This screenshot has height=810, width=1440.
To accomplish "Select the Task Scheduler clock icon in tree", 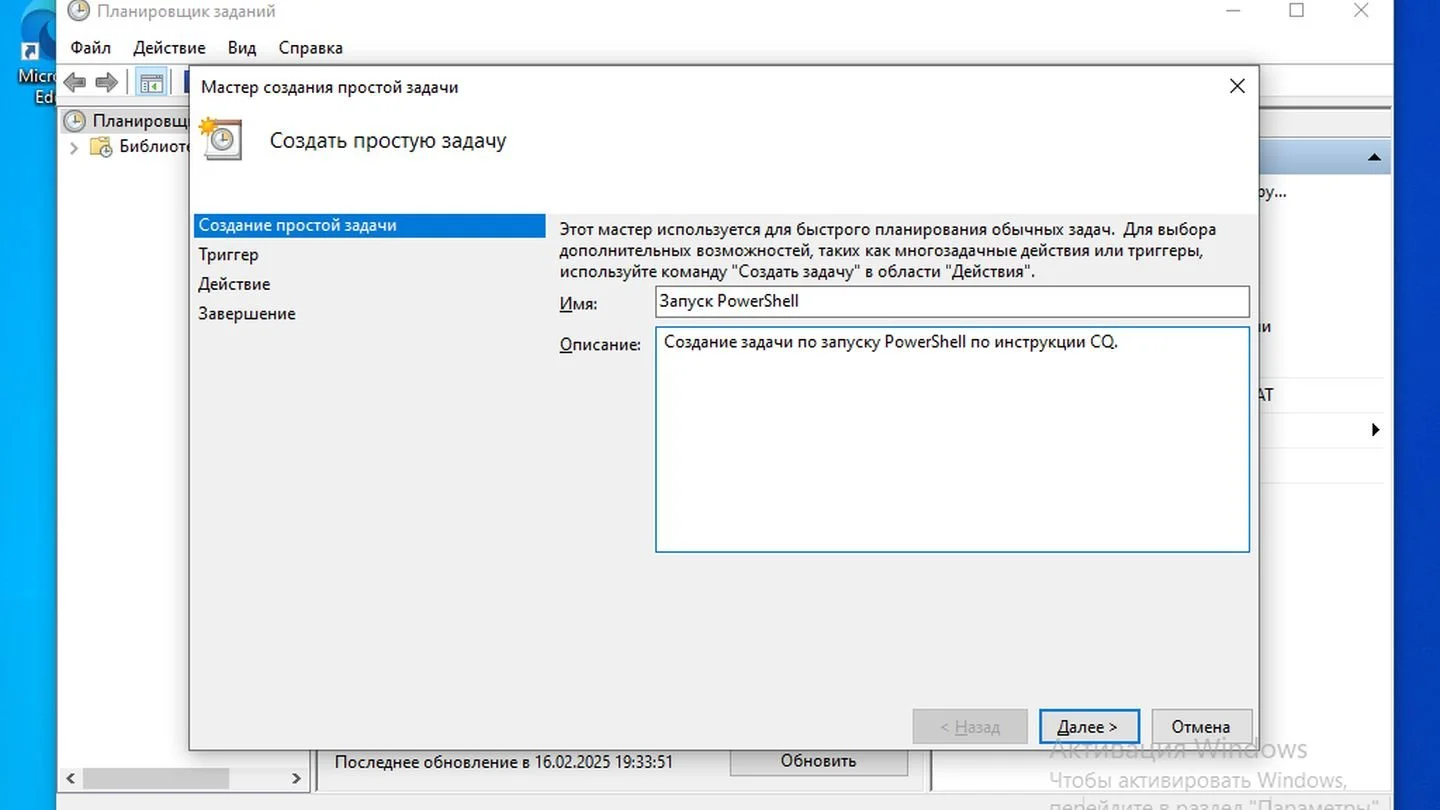I will point(75,121).
